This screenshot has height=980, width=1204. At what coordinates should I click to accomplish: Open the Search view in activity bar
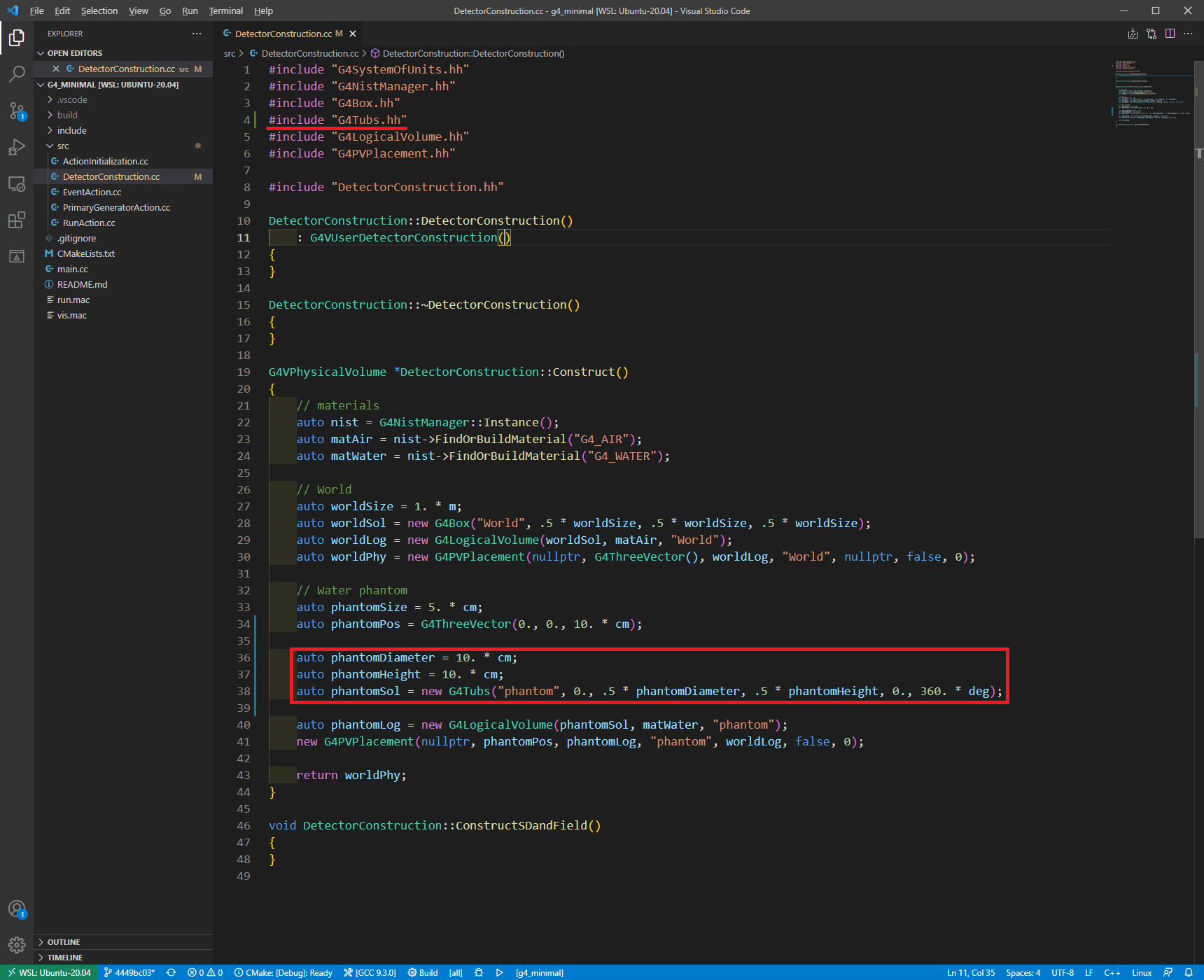(x=17, y=73)
